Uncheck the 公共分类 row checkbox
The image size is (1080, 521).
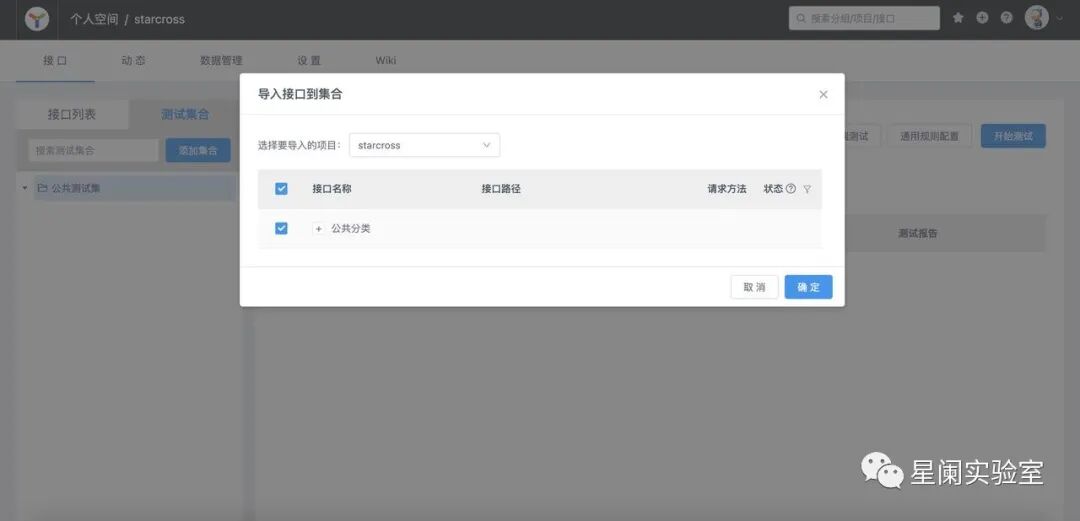pos(281,228)
